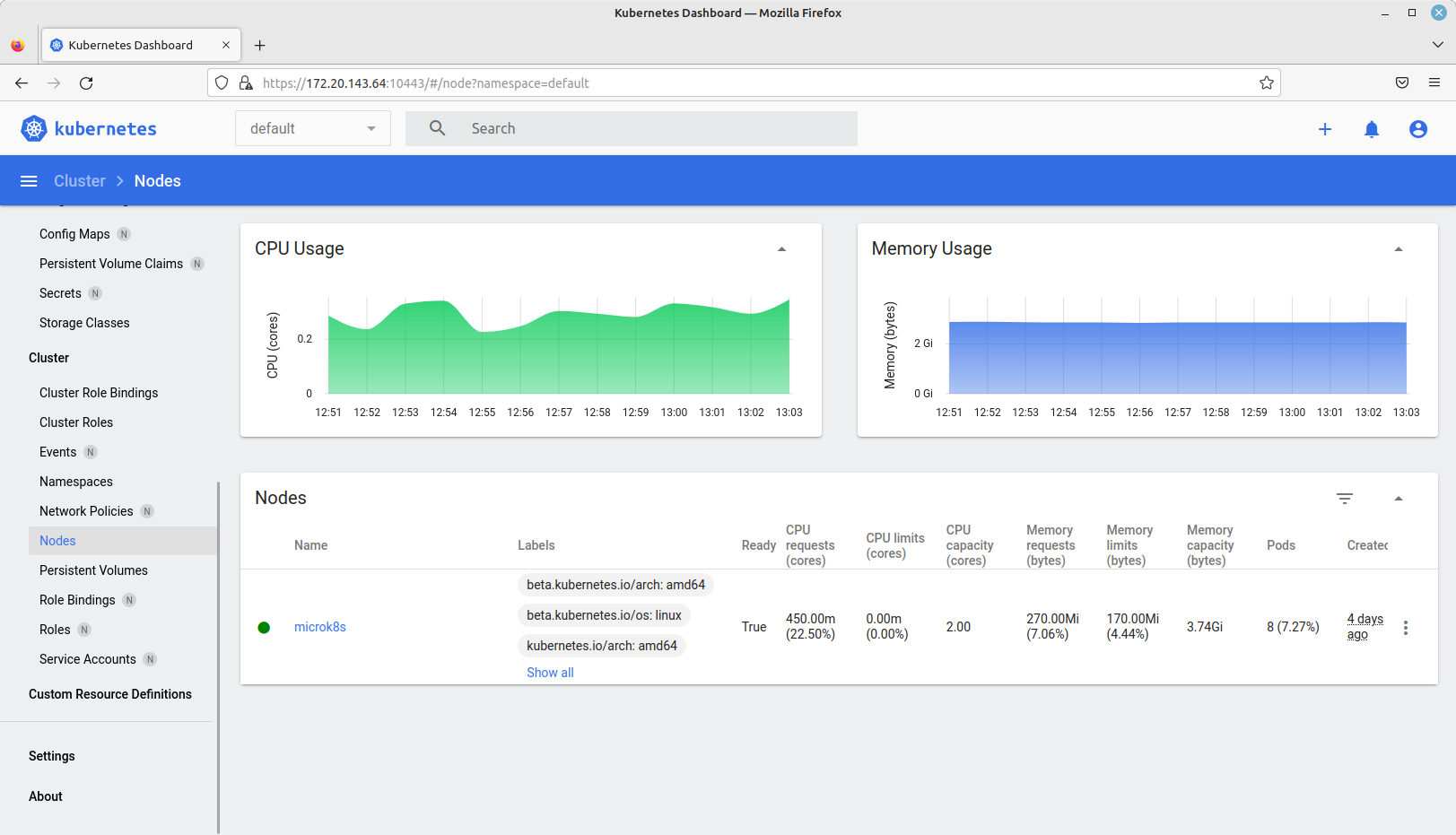Open a new browser tab
Image resolution: width=1456 pixels, height=835 pixels.
point(259,45)
